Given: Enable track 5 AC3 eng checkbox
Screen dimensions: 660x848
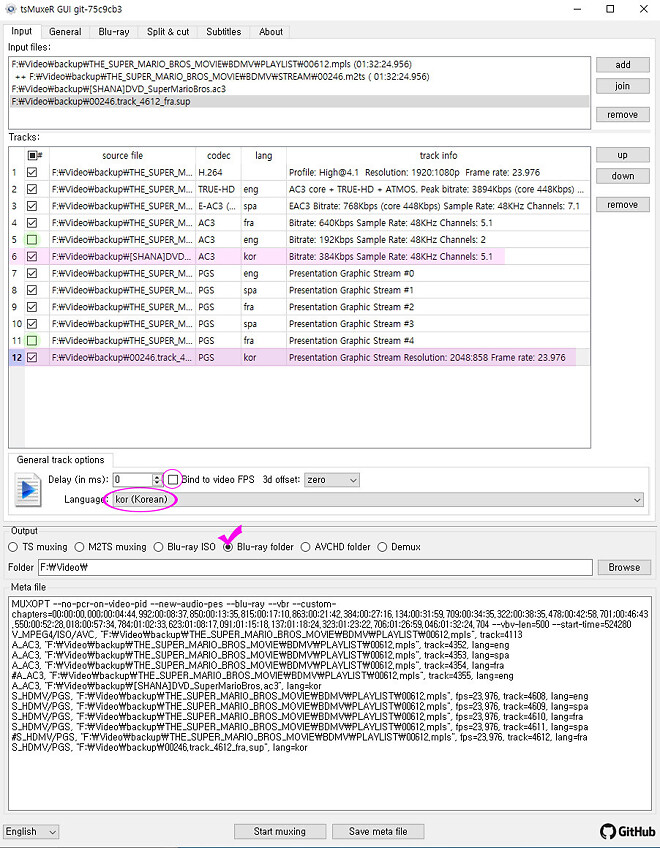Looking at the screenshot, I should (32, 240).
